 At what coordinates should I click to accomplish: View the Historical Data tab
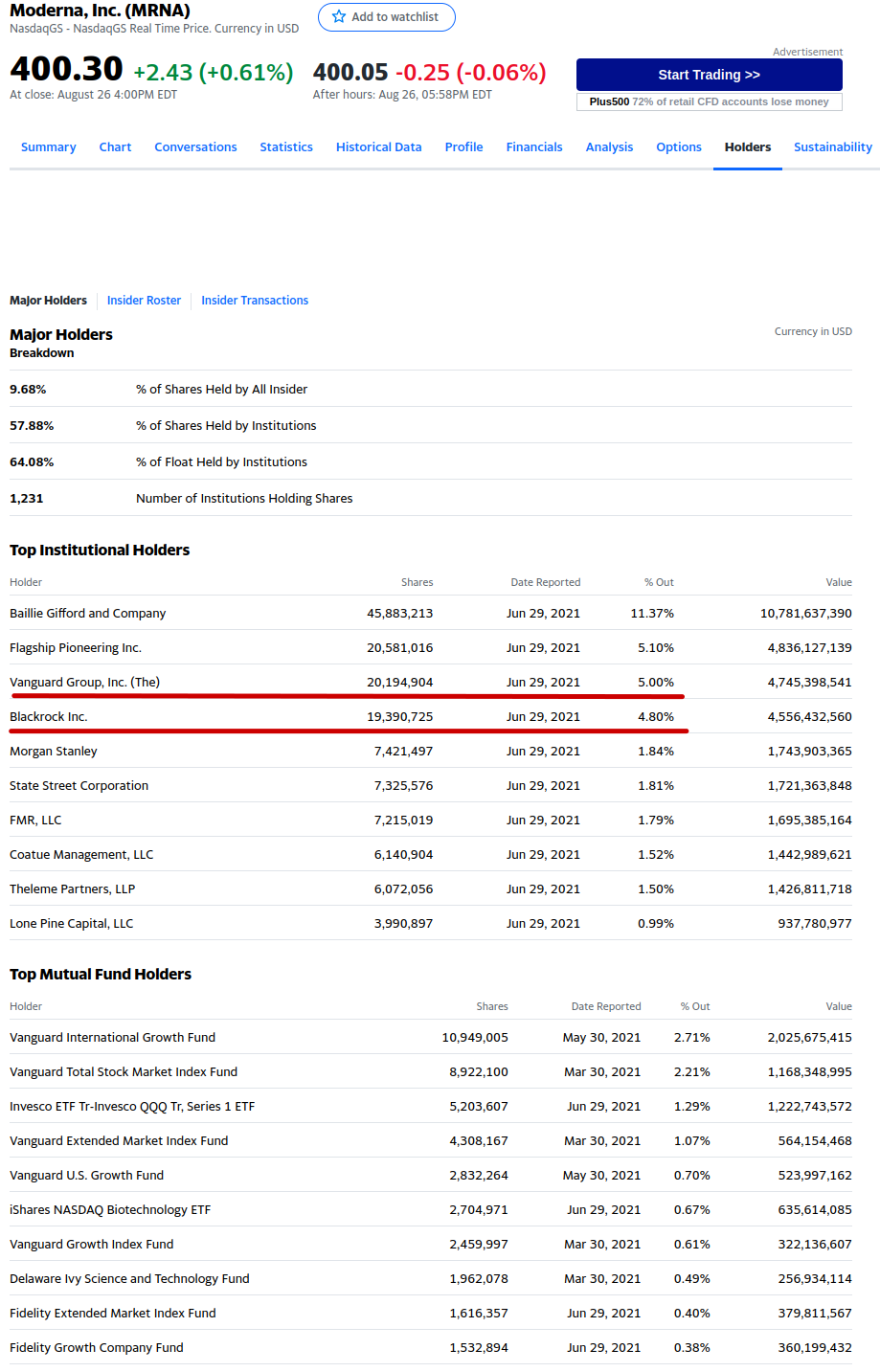click(x=378, y=147)
